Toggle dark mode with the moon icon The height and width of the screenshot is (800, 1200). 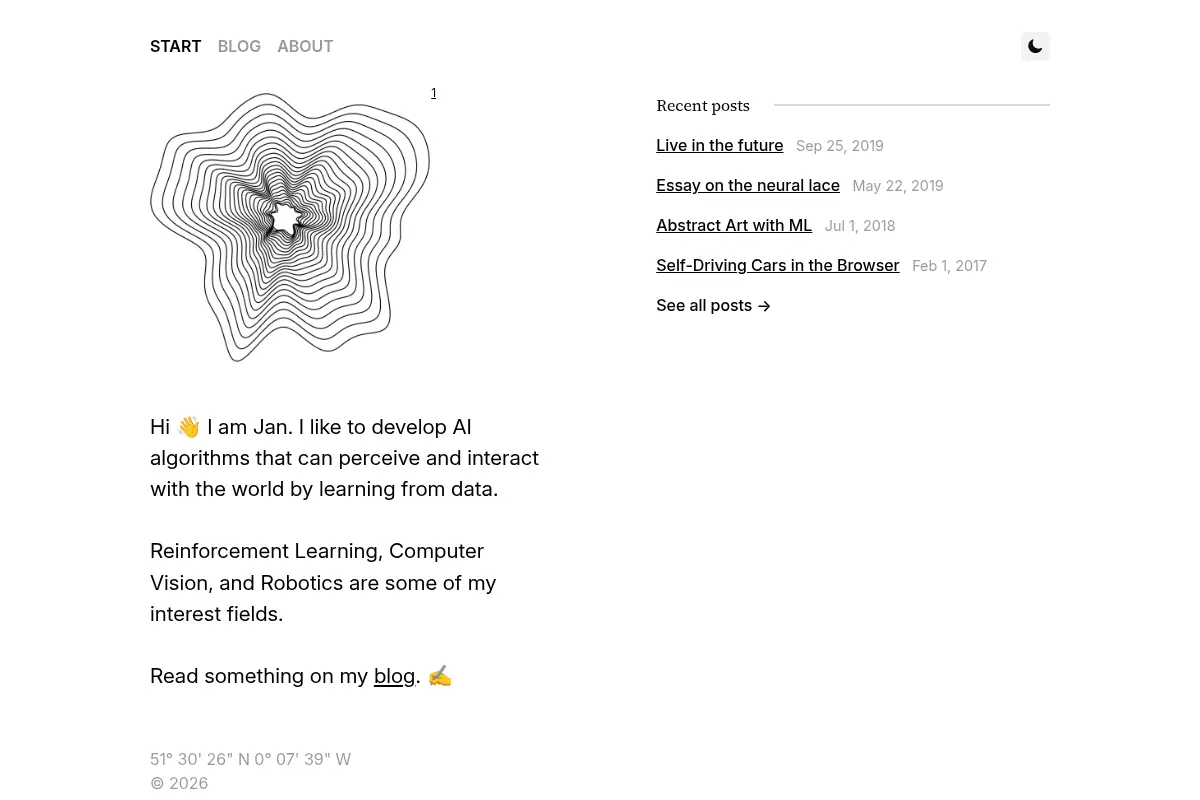click(1035, 46)
